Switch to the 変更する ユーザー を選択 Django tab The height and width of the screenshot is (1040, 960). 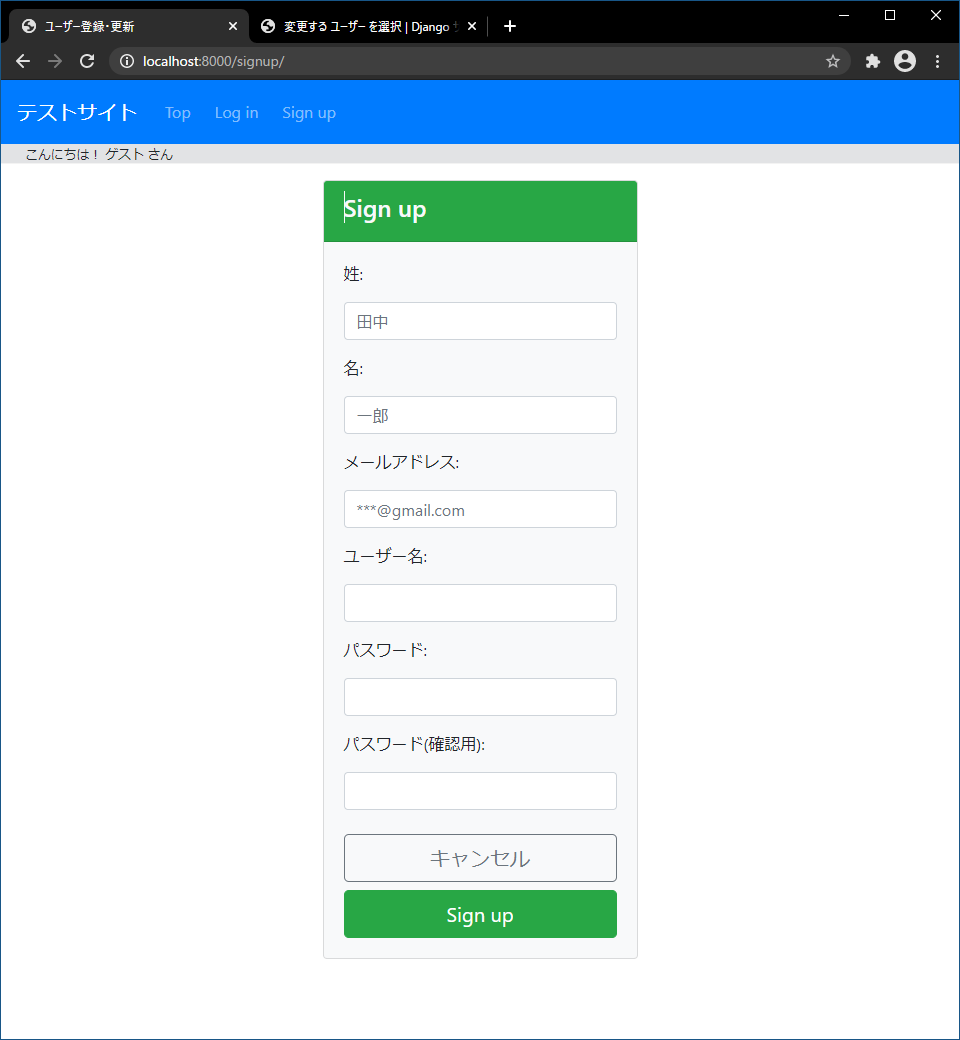click(368, 26)
